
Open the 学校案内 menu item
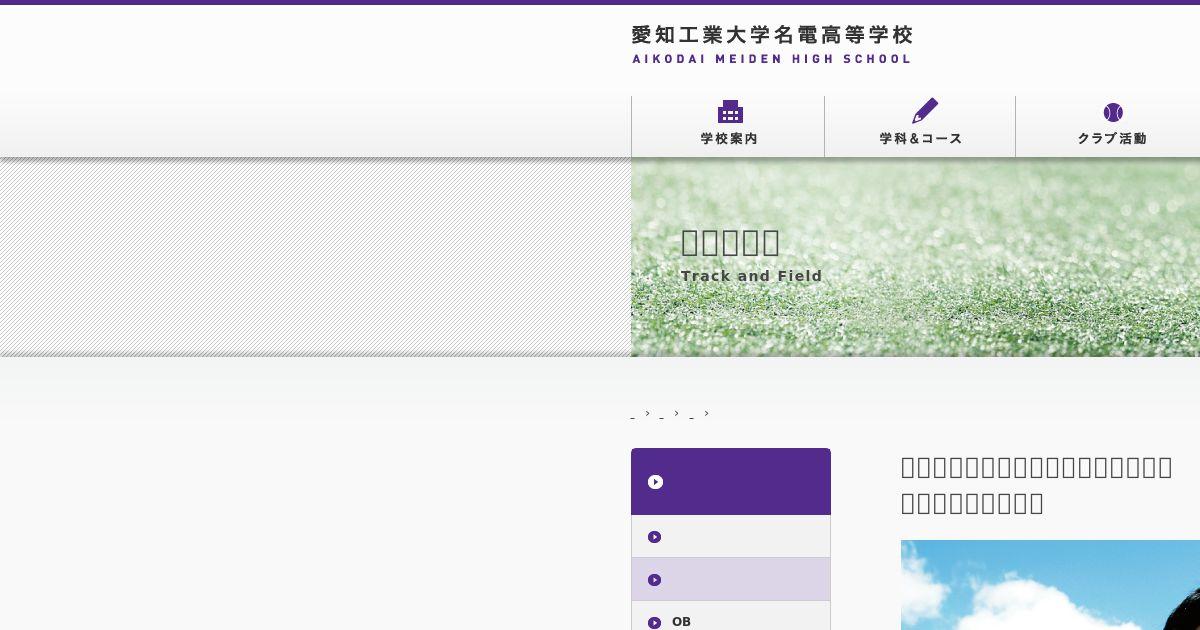[x=728, y=126]
